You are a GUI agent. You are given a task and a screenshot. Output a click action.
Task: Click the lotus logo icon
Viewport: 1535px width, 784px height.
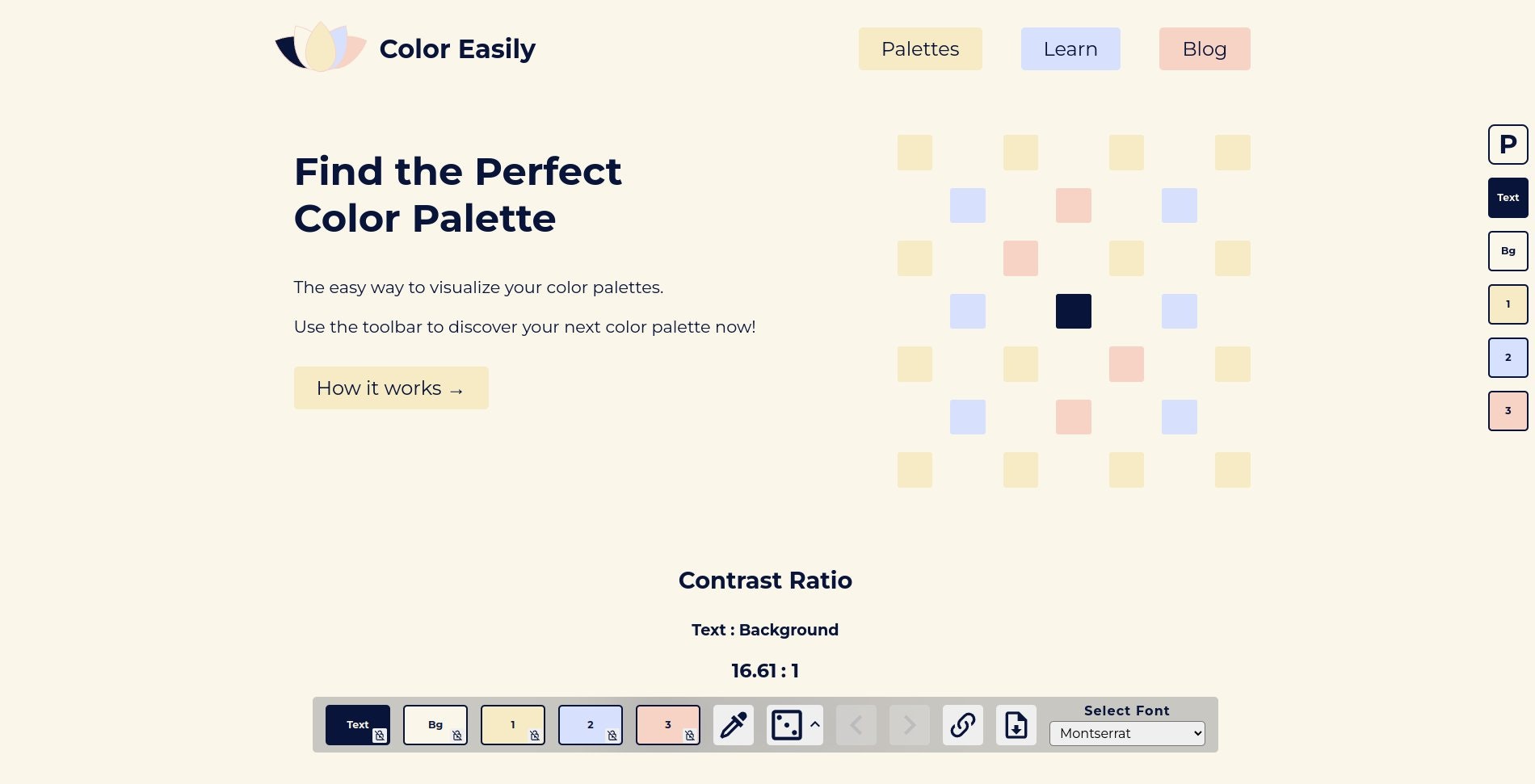point(321,47)
